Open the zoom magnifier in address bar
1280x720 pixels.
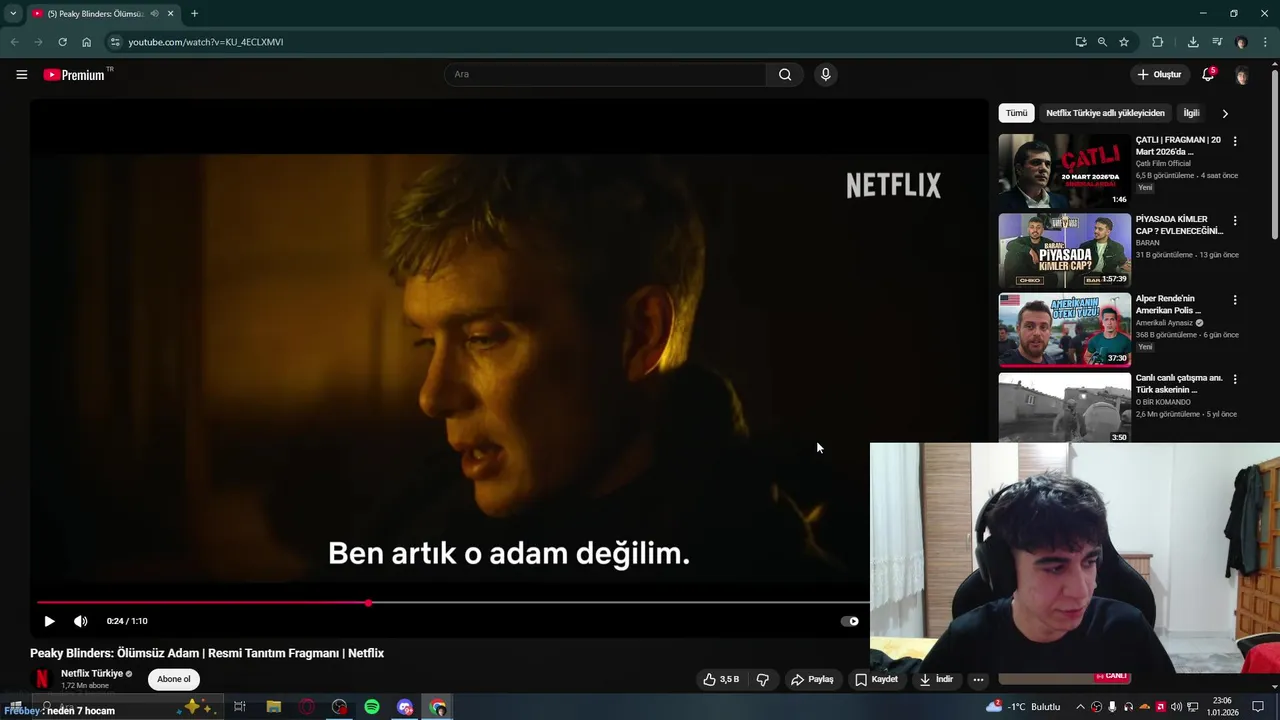point(1102,42)
